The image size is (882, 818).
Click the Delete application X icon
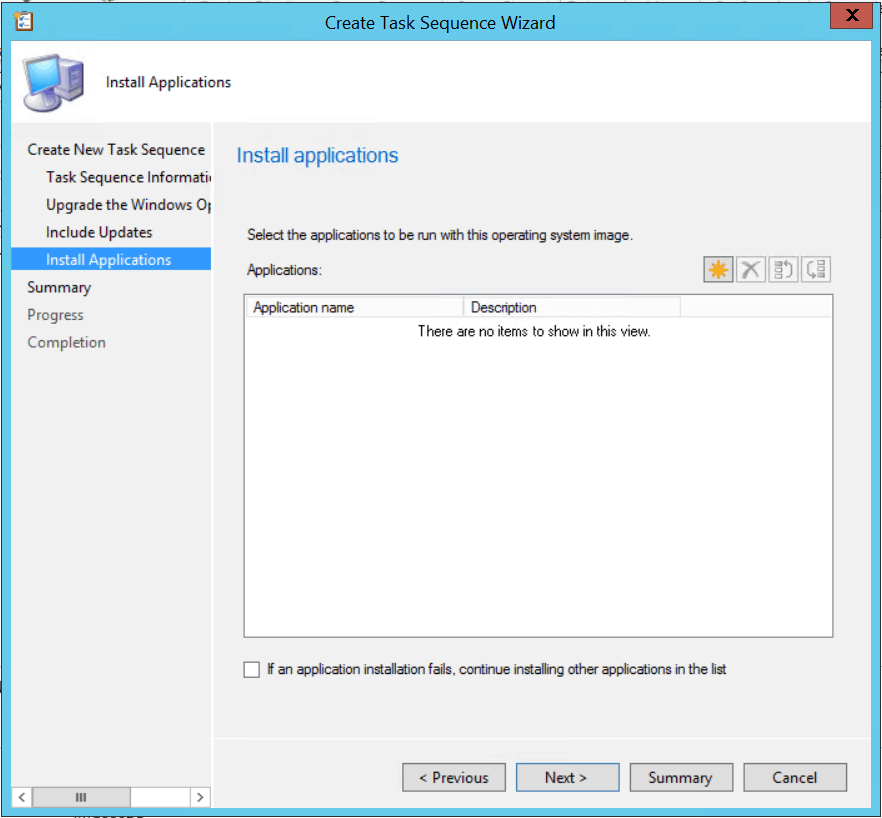click(x=750, y=269)
